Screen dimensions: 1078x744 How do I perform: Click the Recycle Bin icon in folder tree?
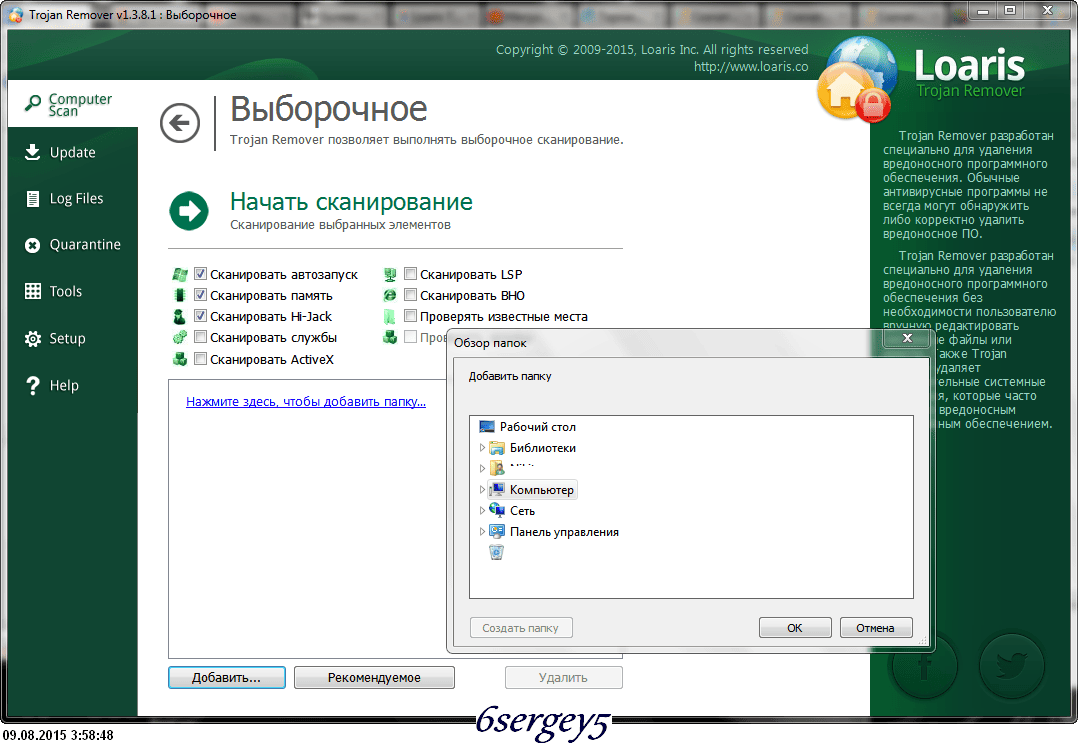click(x=496, y=552)
